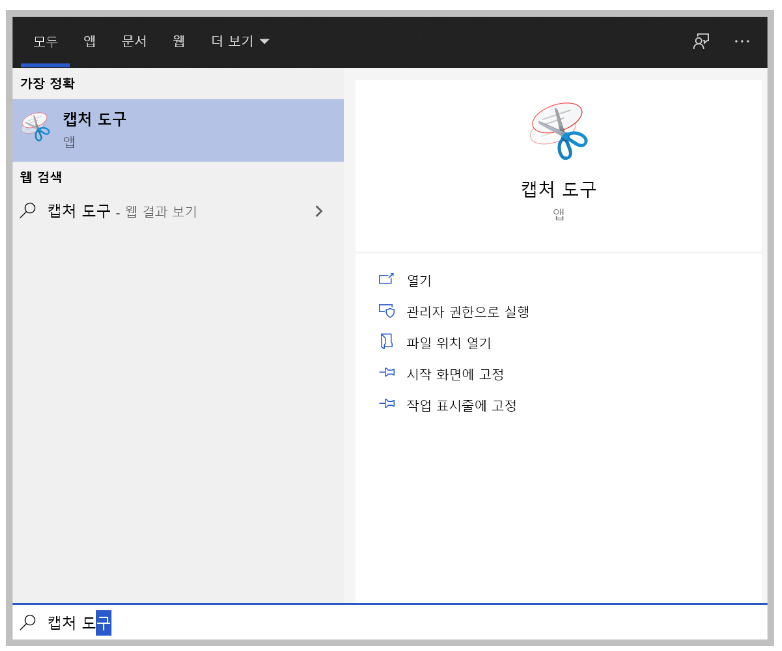Switch to the 모두 tab
Image resolution: width=782 pixels, height=651 pixels.
(45, 41)
